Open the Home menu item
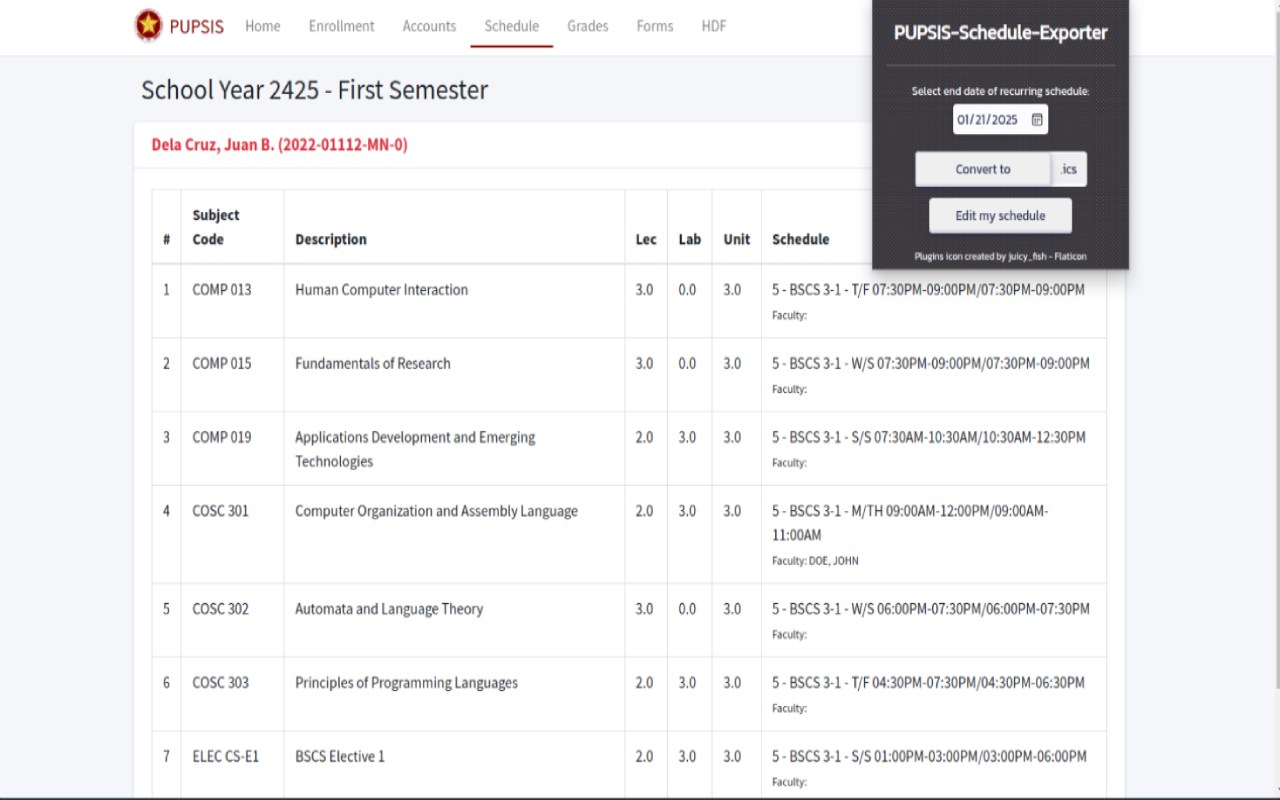The width and height of the screenshot is (1280, 800). pyautogui.click(x=263, y=26)
